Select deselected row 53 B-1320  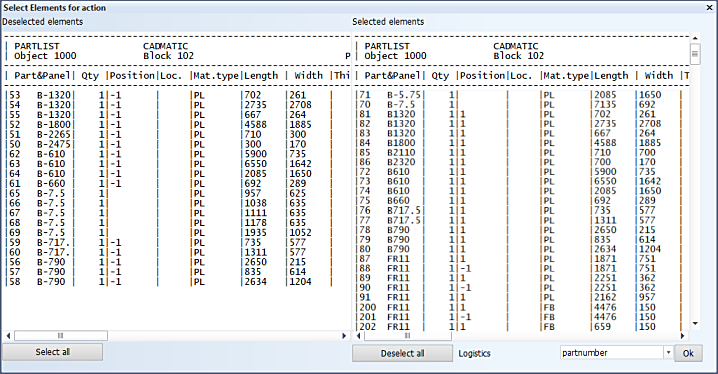coord(177,95)
